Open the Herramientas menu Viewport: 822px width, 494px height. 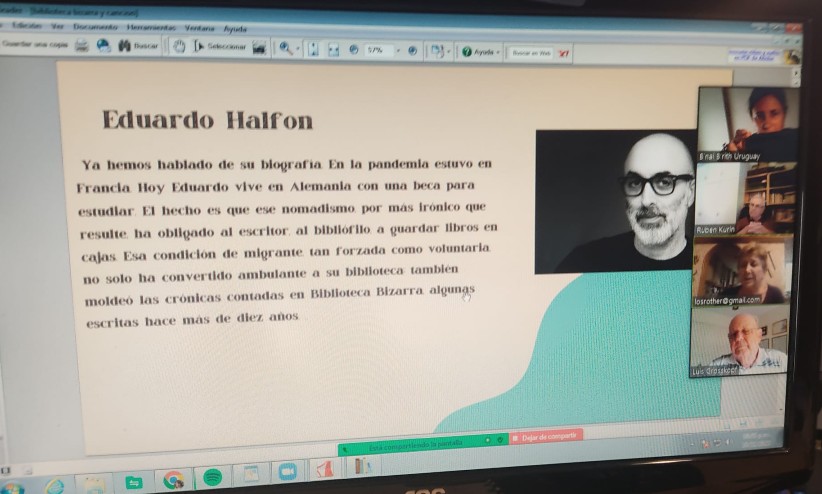[x=151, y=27]
